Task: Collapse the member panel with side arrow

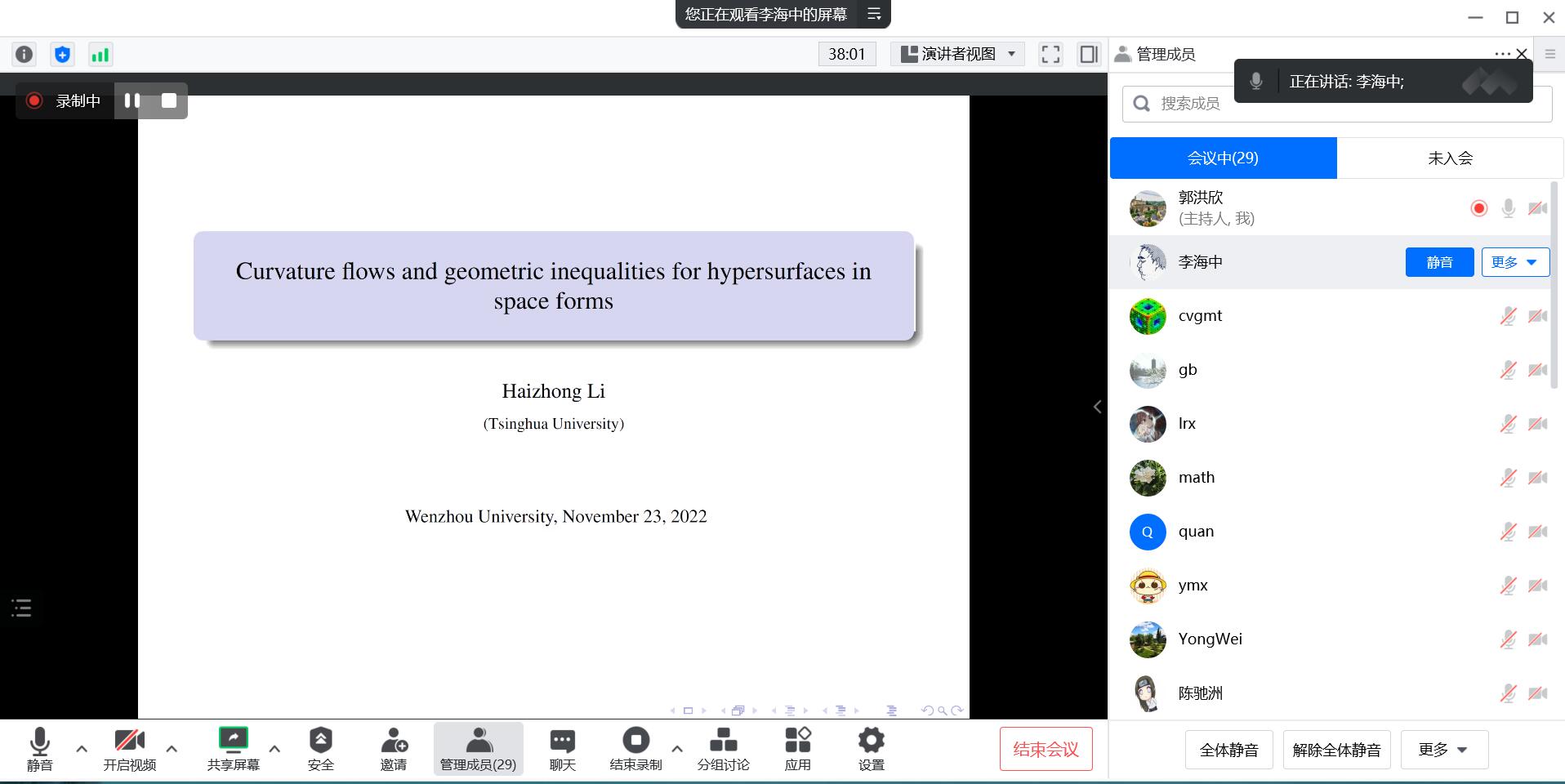Action: (1097, 407)
